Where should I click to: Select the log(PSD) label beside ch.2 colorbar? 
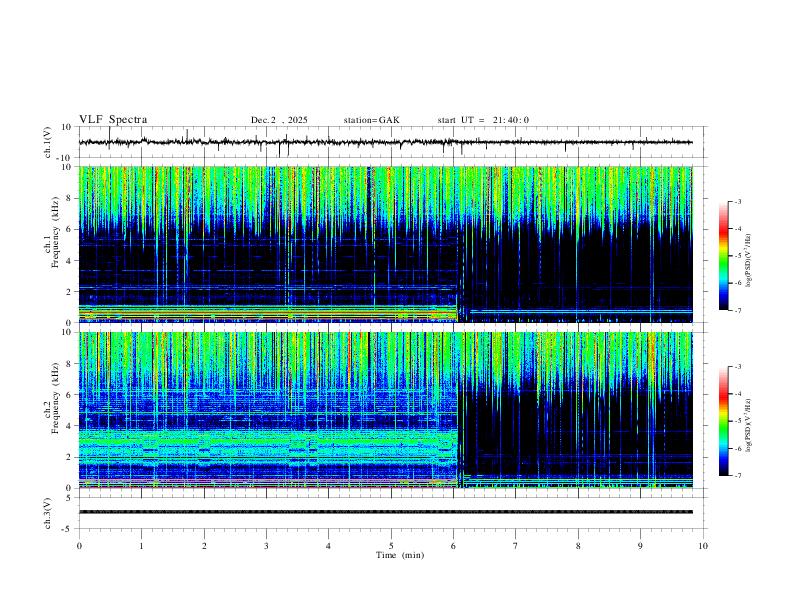(748, 425)
